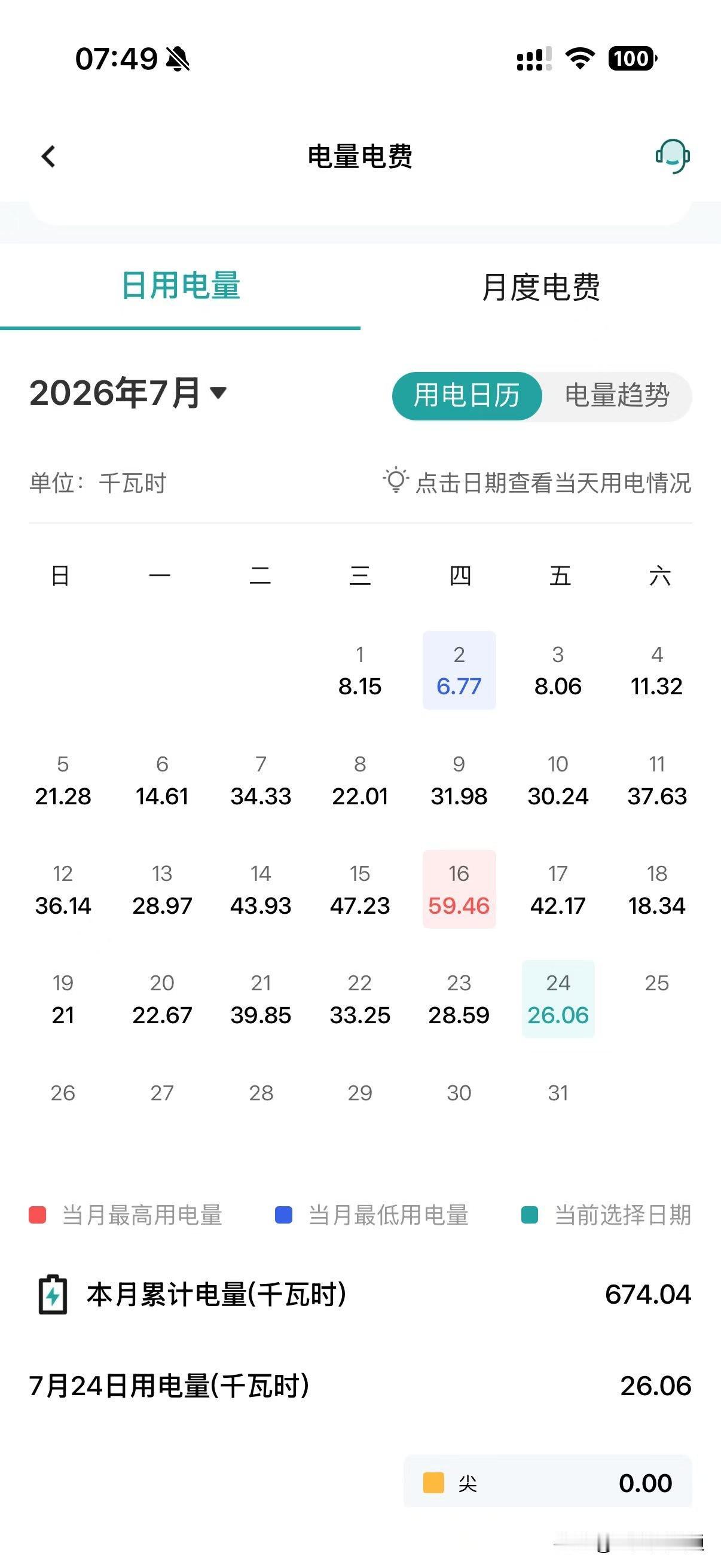Select July 27 in calendar
This screenshot has height=1568, width=721.
click(162, 1093)
